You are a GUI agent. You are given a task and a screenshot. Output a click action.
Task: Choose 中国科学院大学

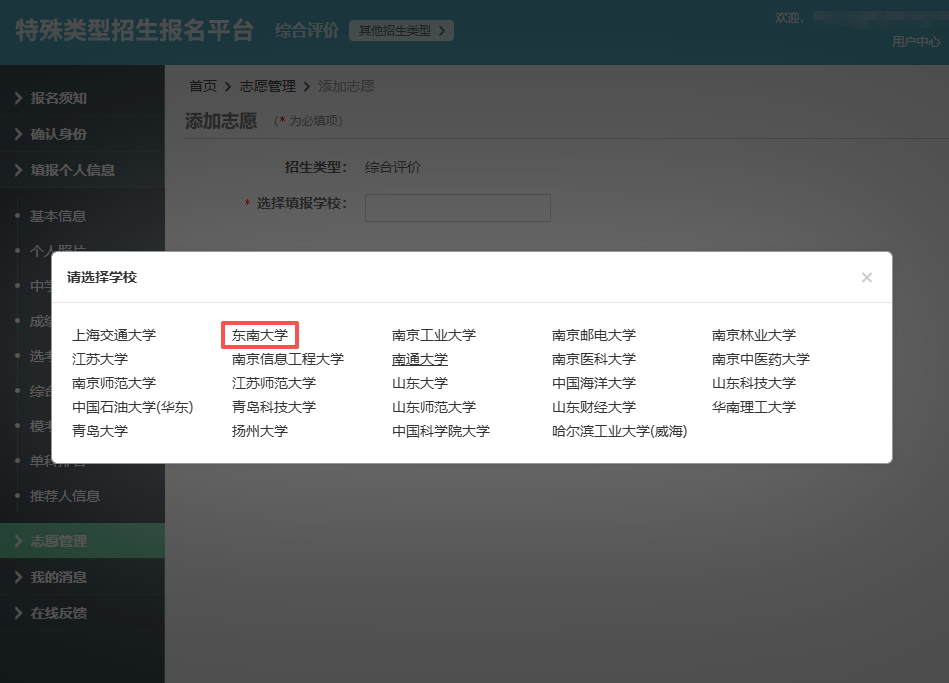[441, 431]
